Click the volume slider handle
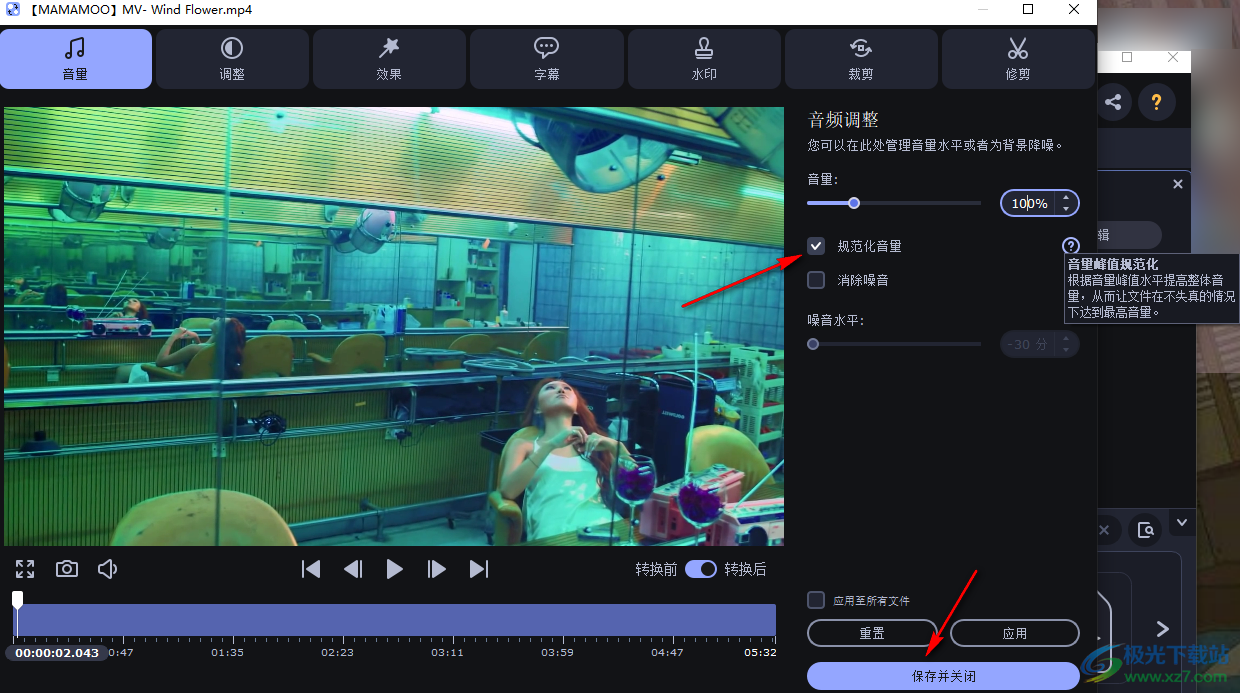The height and width of the screenshot is (693, 1240). (854, 203)
